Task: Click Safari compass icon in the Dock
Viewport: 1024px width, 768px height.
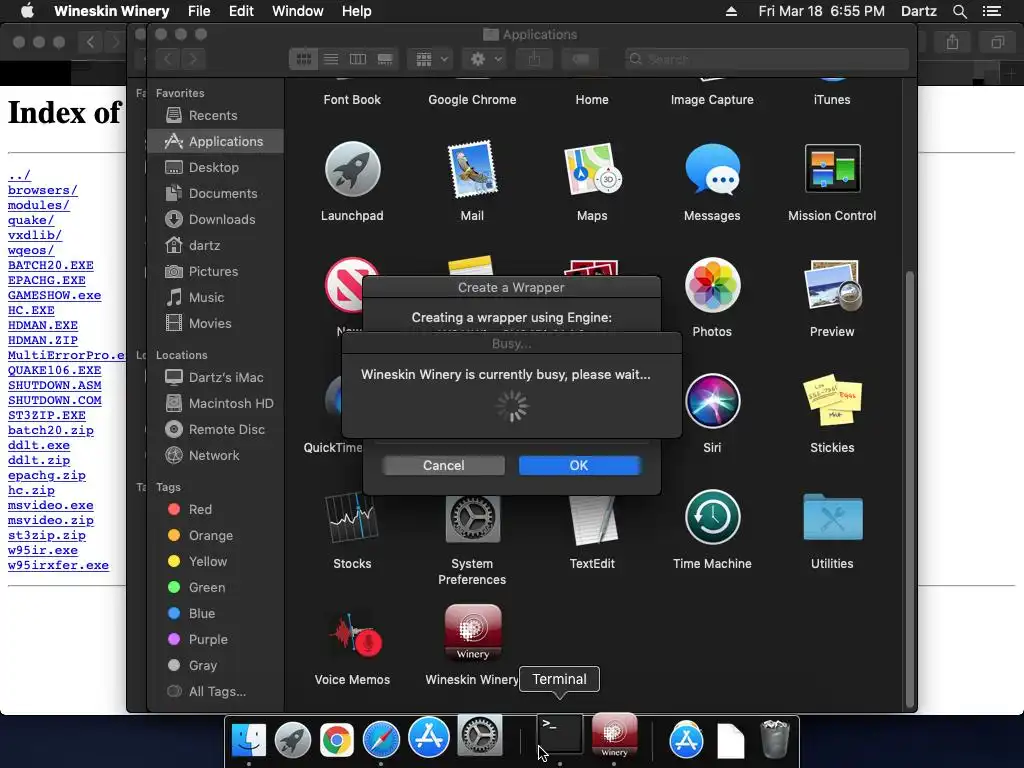Action: [x=381, y=740]
